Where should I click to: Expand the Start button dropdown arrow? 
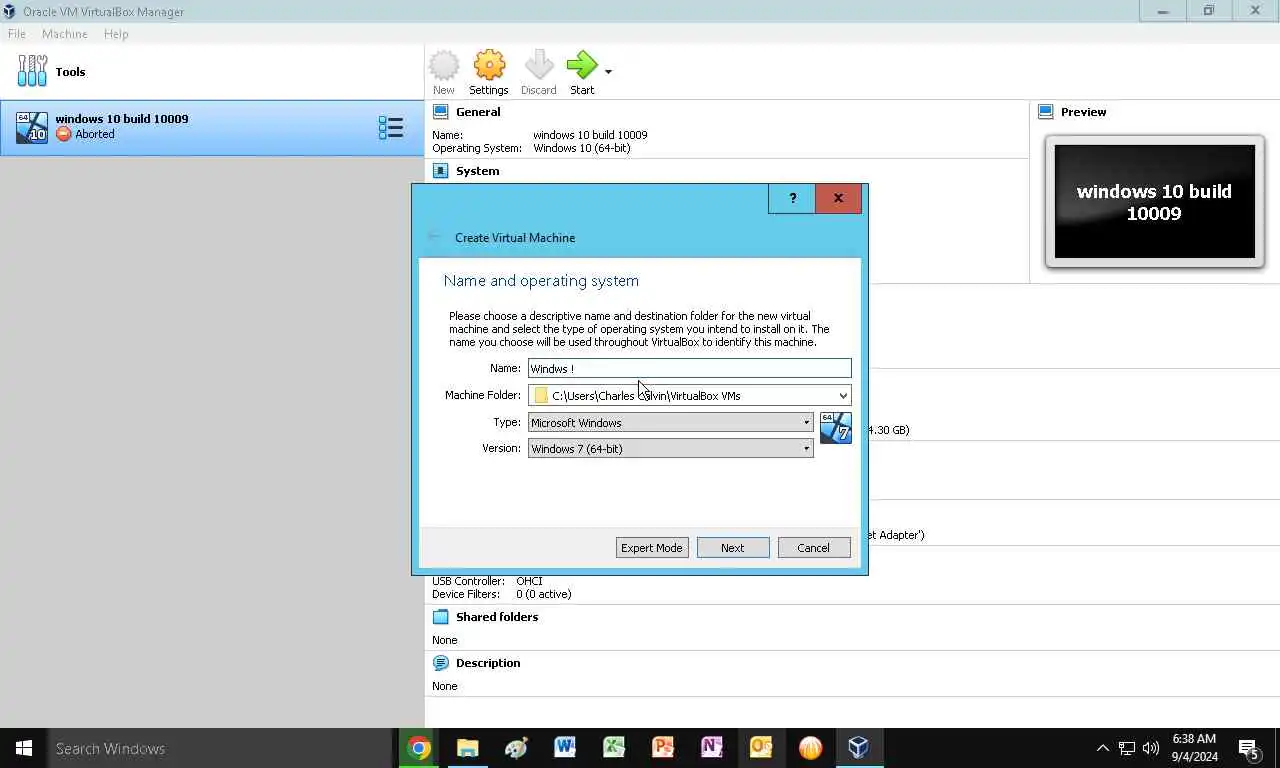[x=608, y=72]
